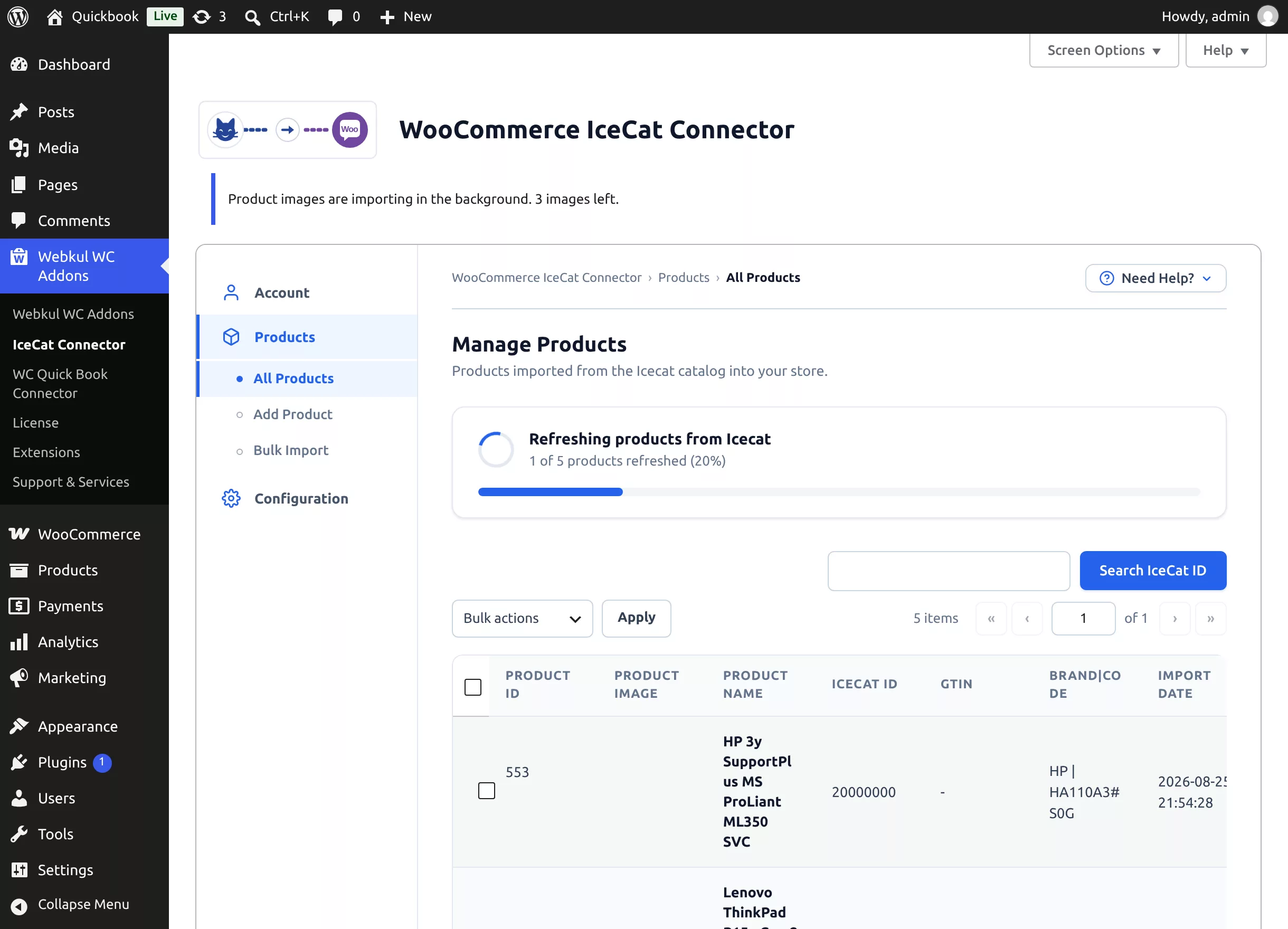Click the plus icon next to New

pyautogui.click(x=387, y=17)
